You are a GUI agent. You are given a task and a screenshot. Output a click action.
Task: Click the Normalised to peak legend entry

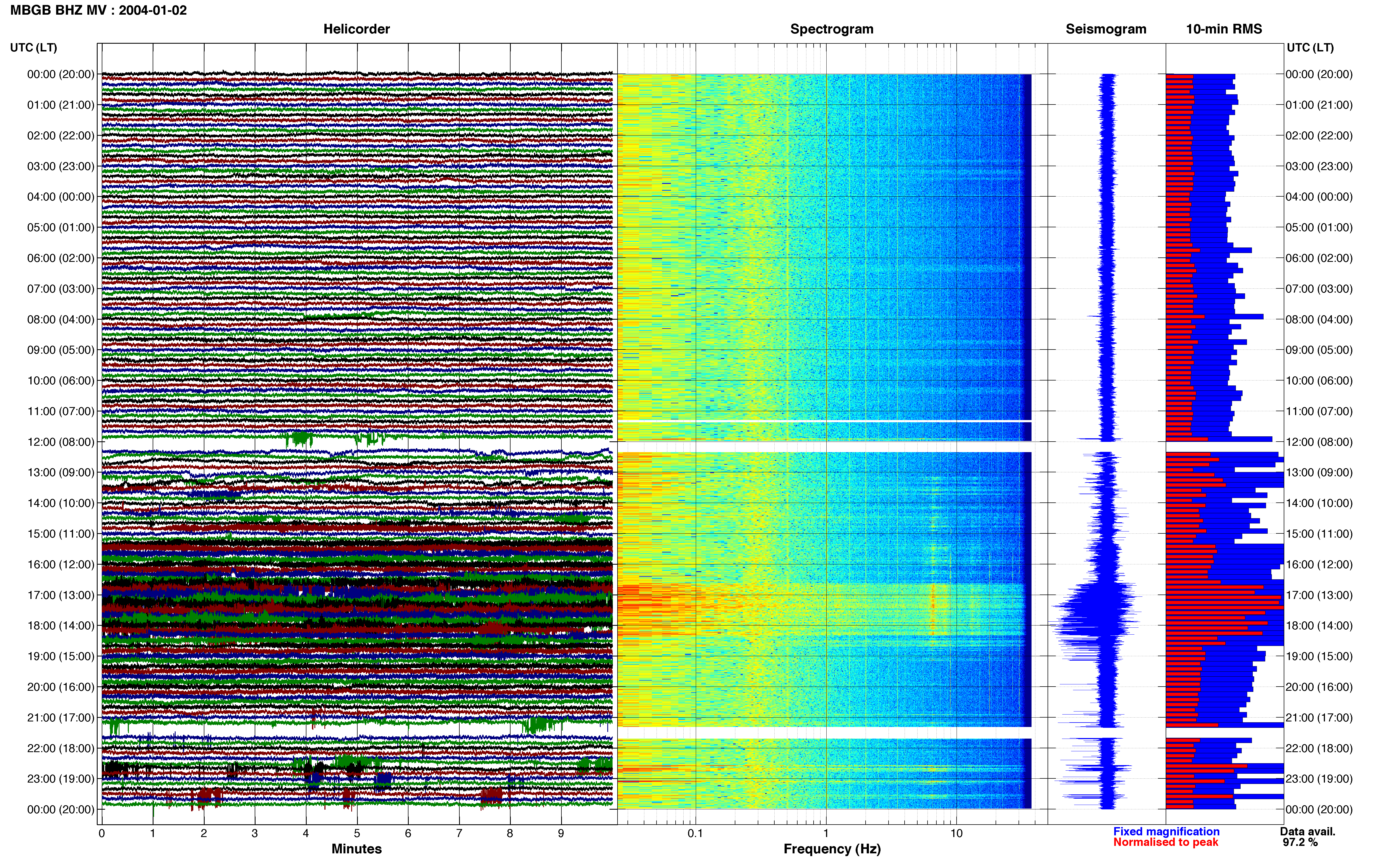(1165, 843)
